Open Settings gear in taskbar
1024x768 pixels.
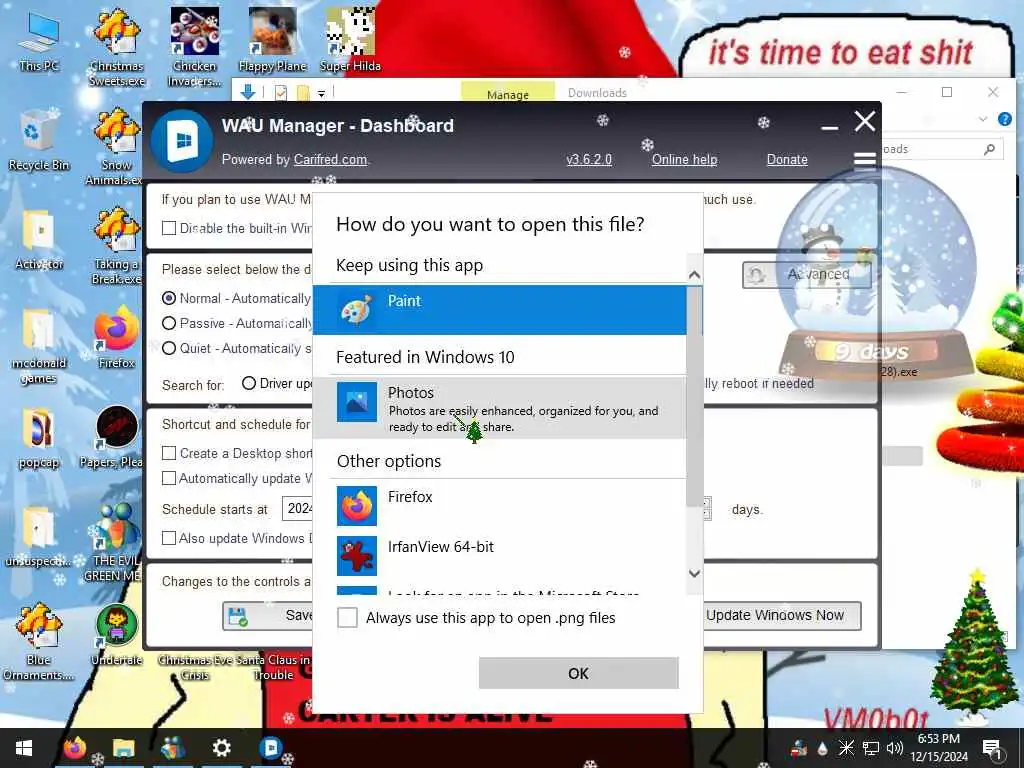click(x=221, y=748)
